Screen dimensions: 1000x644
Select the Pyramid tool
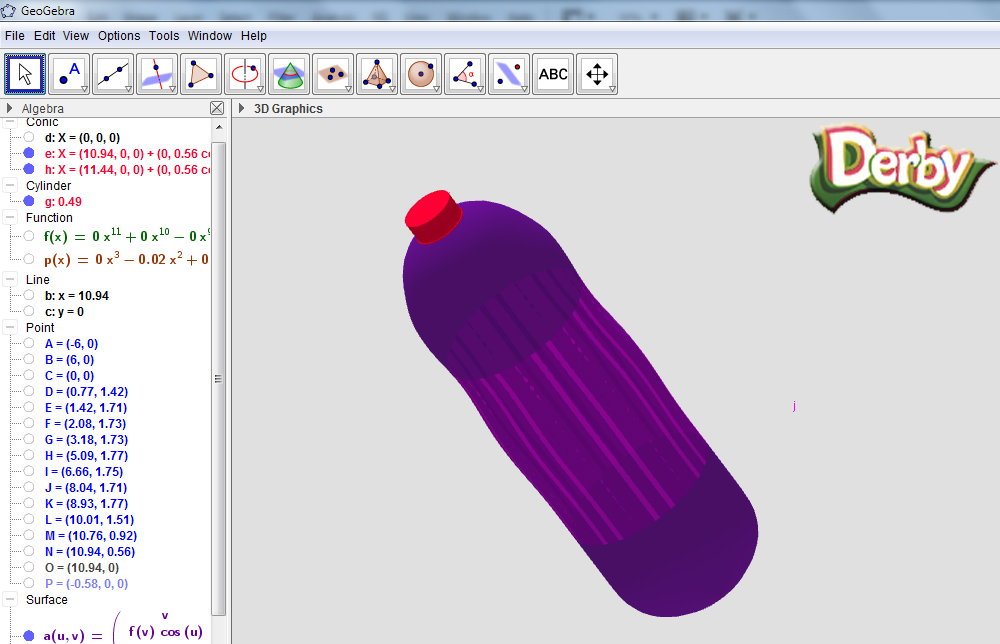click(x=378, y=75)
